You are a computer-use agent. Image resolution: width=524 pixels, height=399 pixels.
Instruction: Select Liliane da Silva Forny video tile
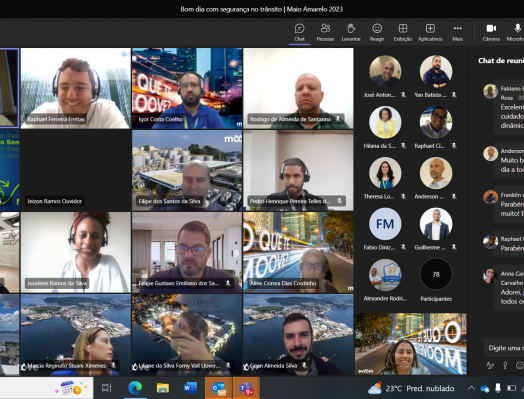click(x=187, y=335)
